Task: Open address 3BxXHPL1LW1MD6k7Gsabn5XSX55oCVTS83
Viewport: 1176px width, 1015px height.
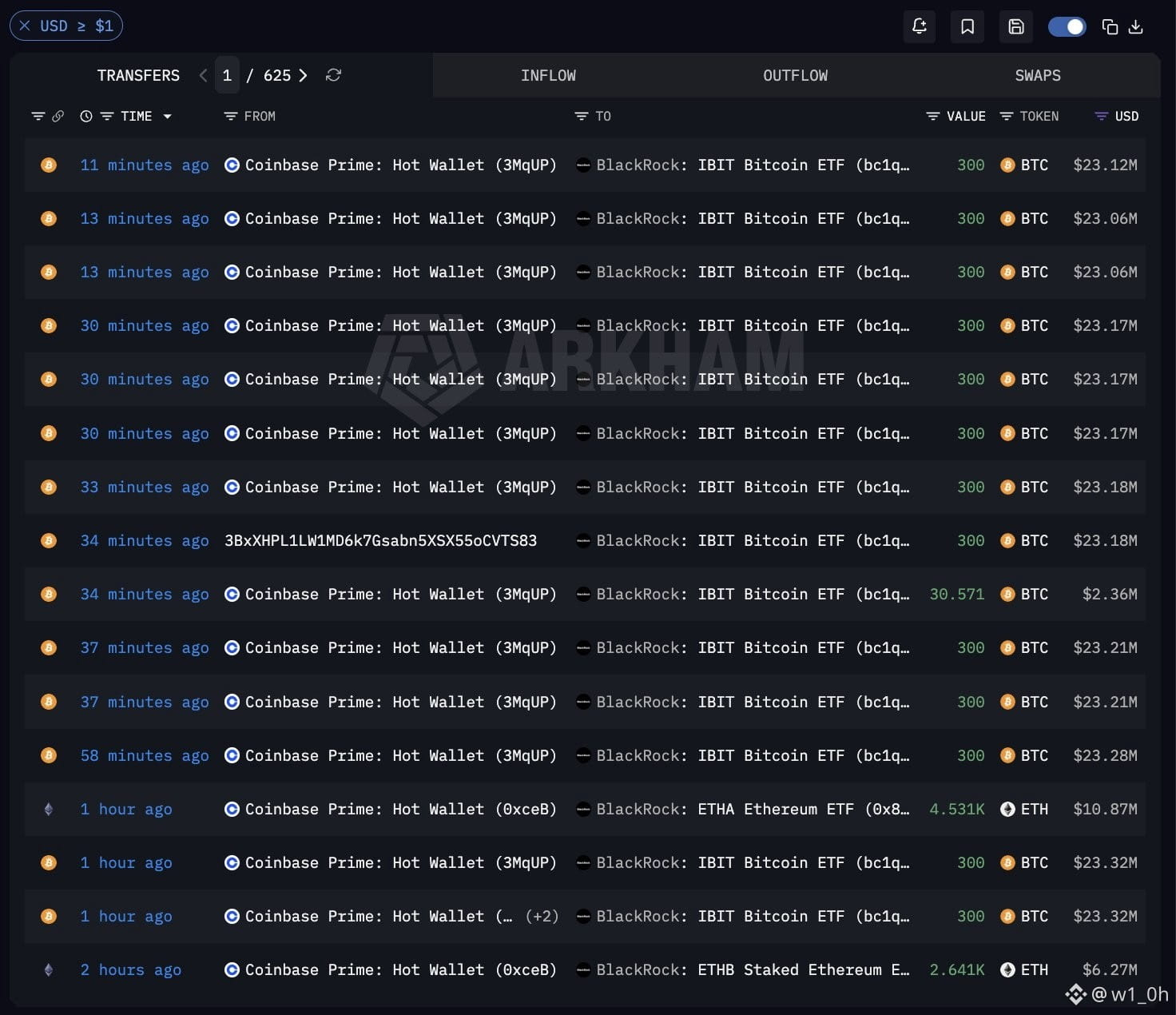Action: coord(381,541)
